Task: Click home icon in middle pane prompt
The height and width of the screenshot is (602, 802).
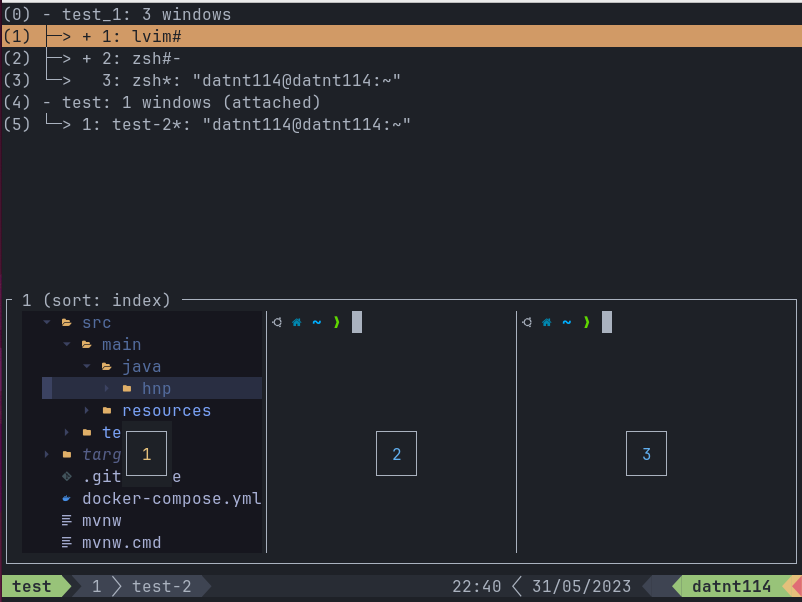Action: pos(296,322)
